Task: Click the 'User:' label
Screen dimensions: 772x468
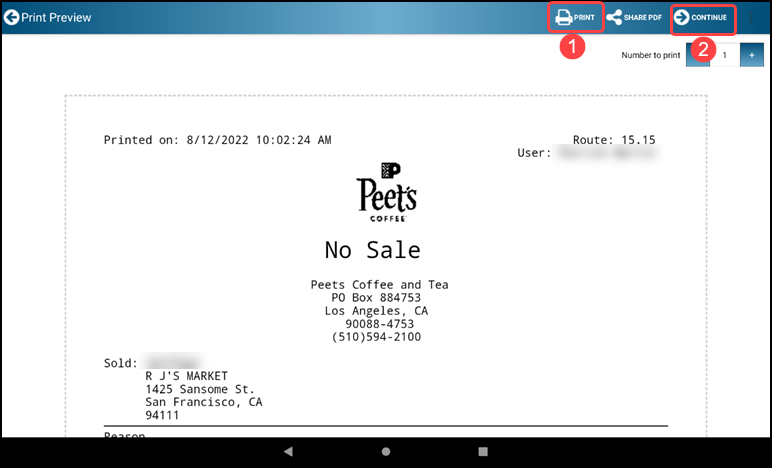Action: 534,153
